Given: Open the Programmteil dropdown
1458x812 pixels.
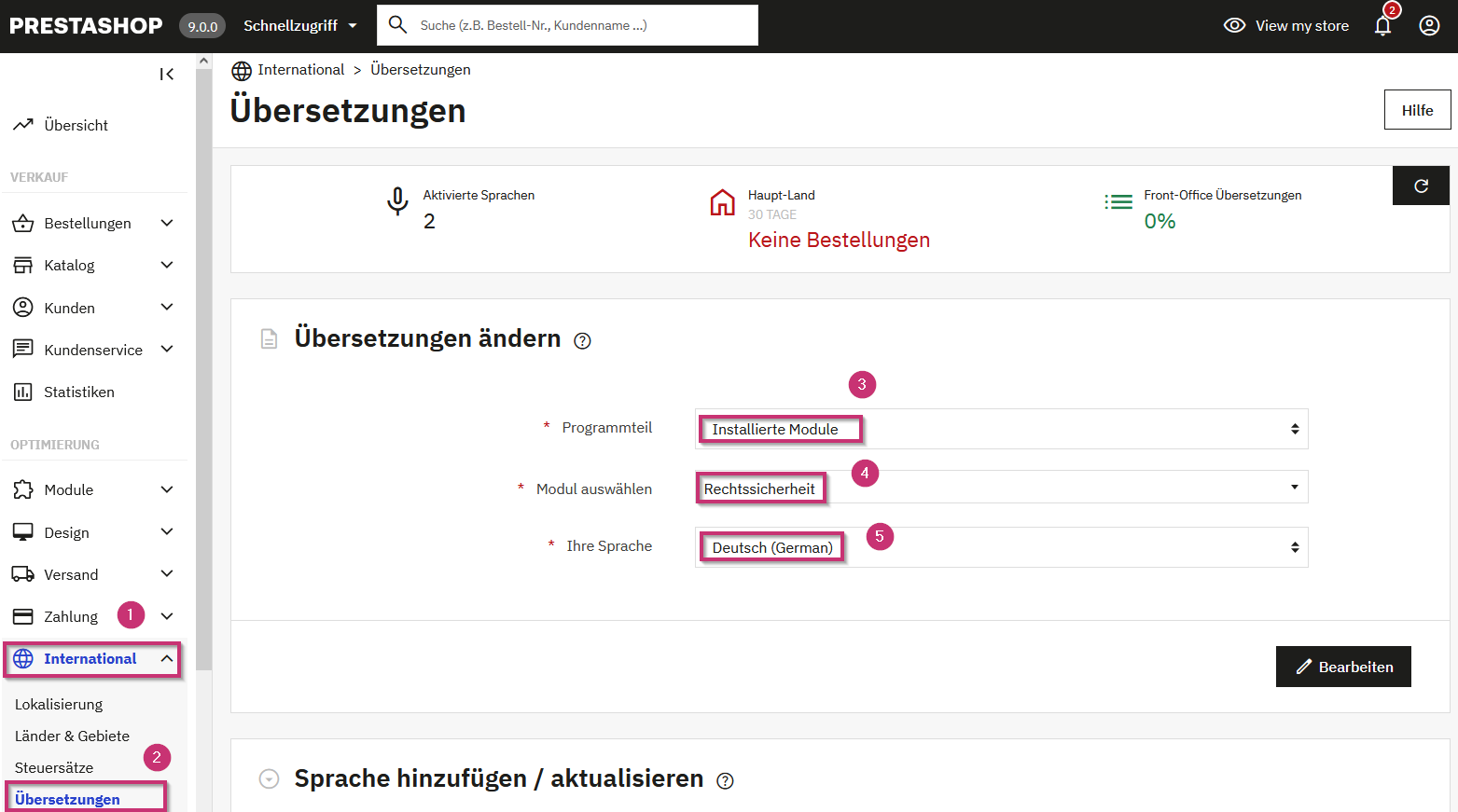Looking at the screenshot, I should coord(1000,429).
